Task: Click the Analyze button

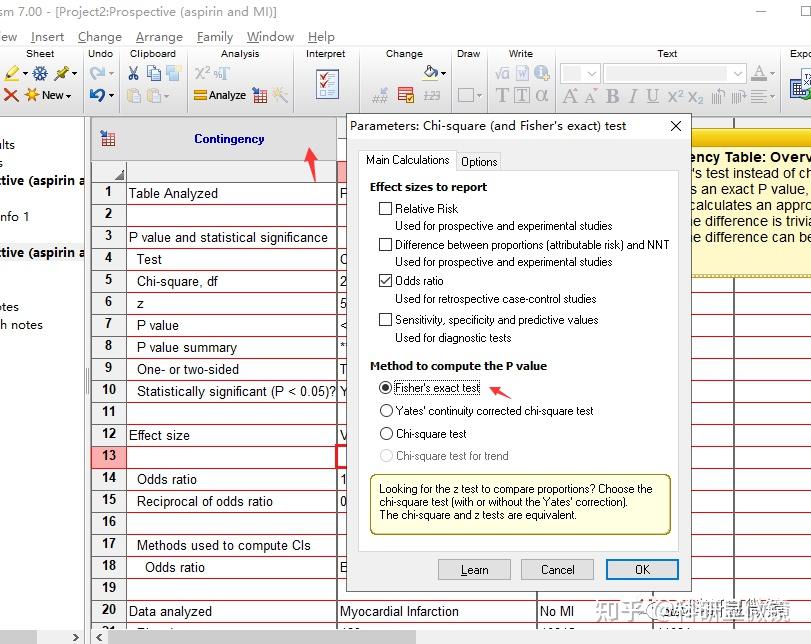Action: point(220,95)
